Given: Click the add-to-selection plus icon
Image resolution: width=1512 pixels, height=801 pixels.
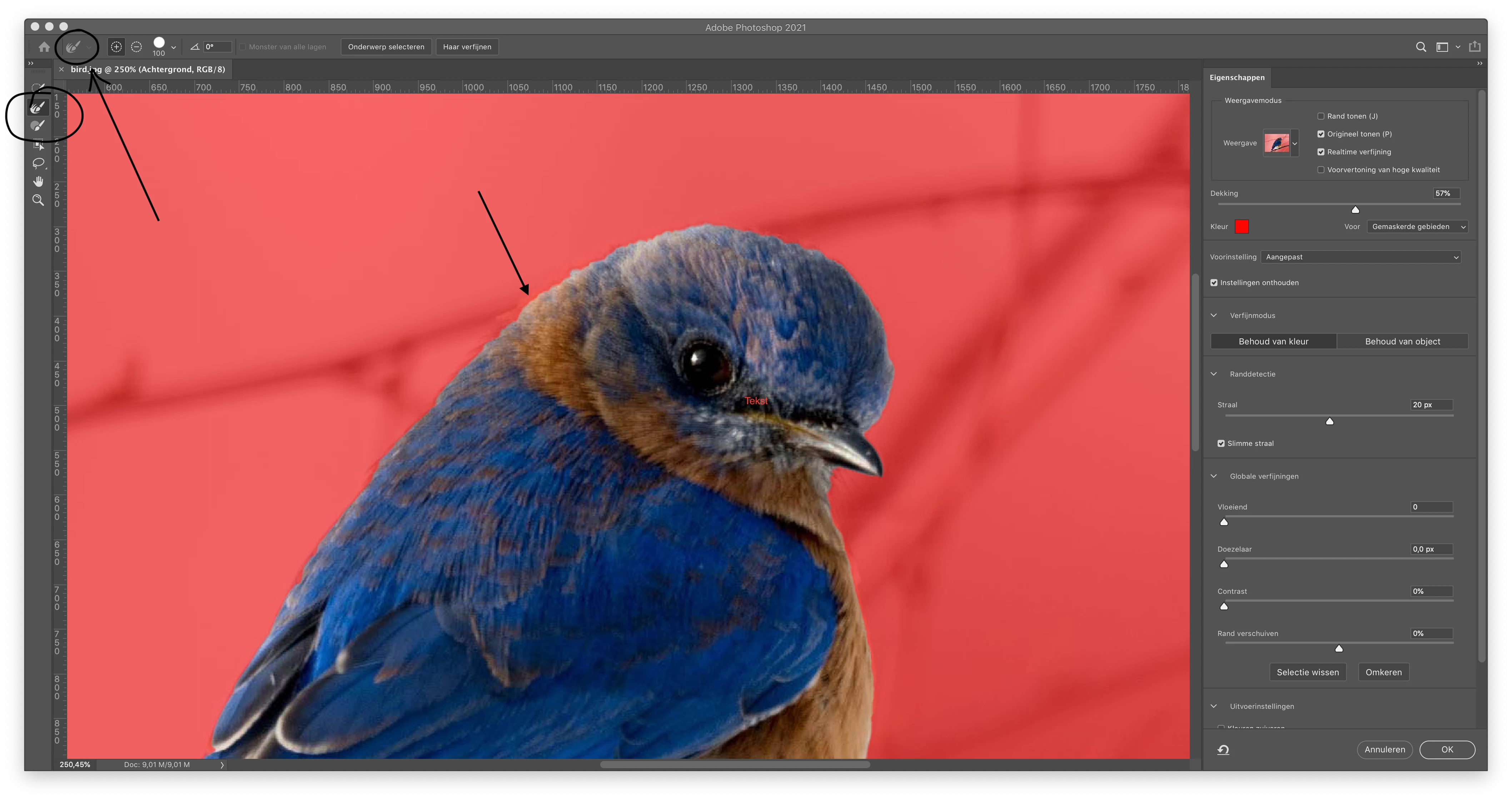Looking at the screenshot, I should tap(116, 47).
